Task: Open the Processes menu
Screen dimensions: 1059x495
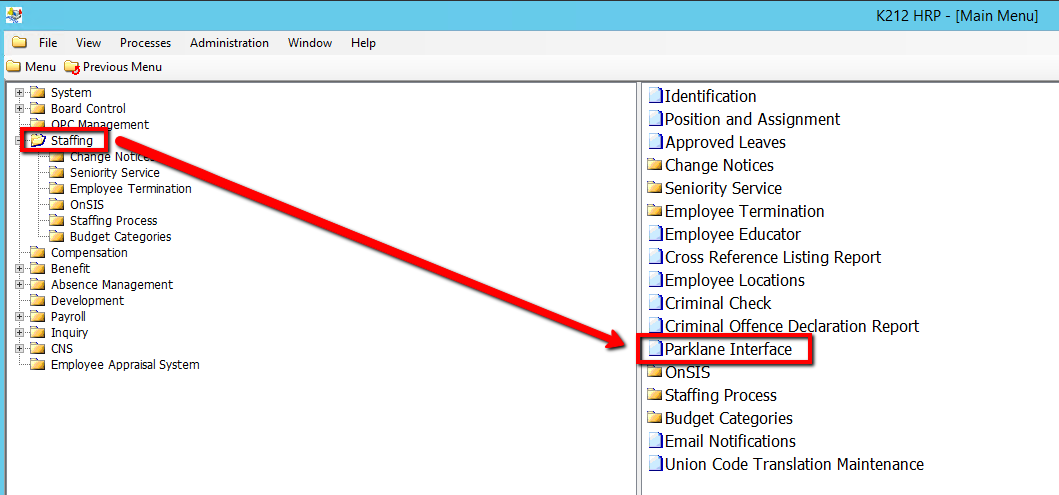Action: point(145,43)
